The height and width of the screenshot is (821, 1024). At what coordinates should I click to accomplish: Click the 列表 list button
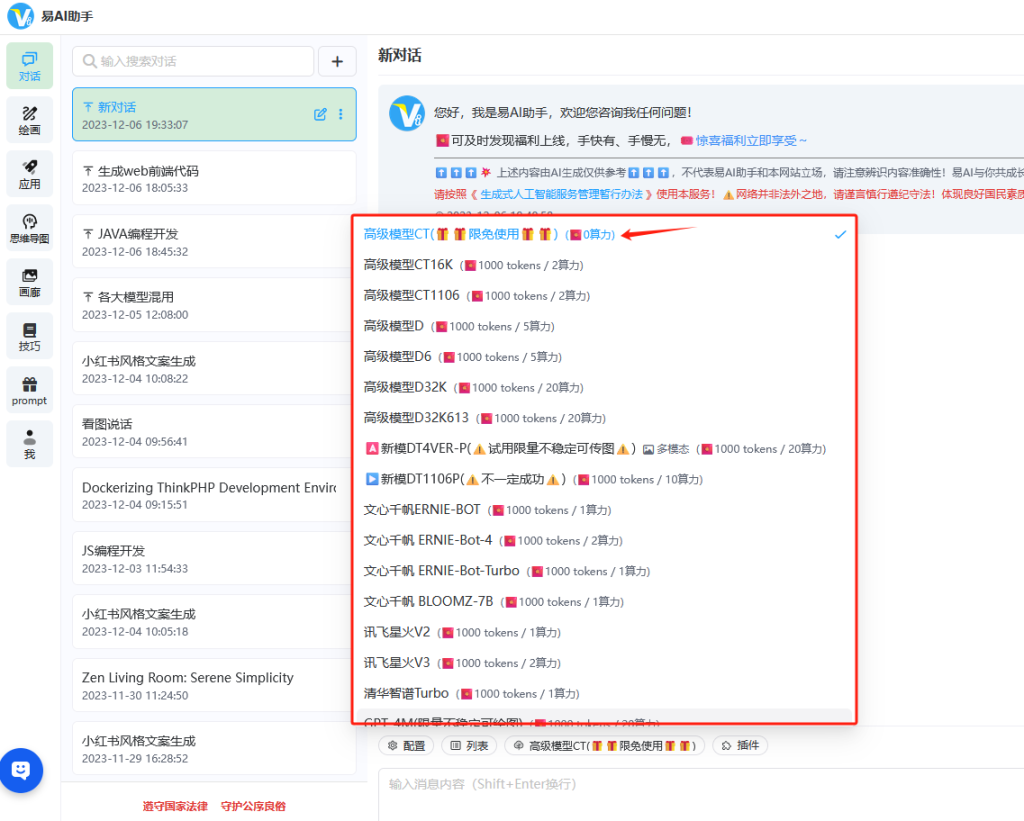pyautogui.click(x=469, y=746)
